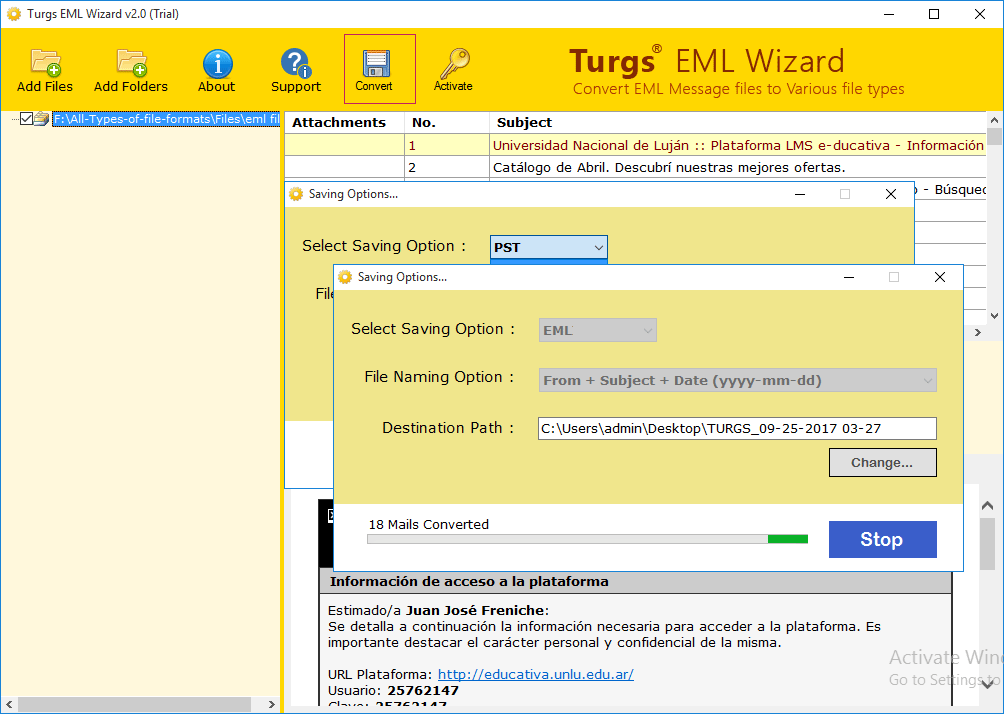Click gear icon of front Saving Options dialog

tap(345, 277)
